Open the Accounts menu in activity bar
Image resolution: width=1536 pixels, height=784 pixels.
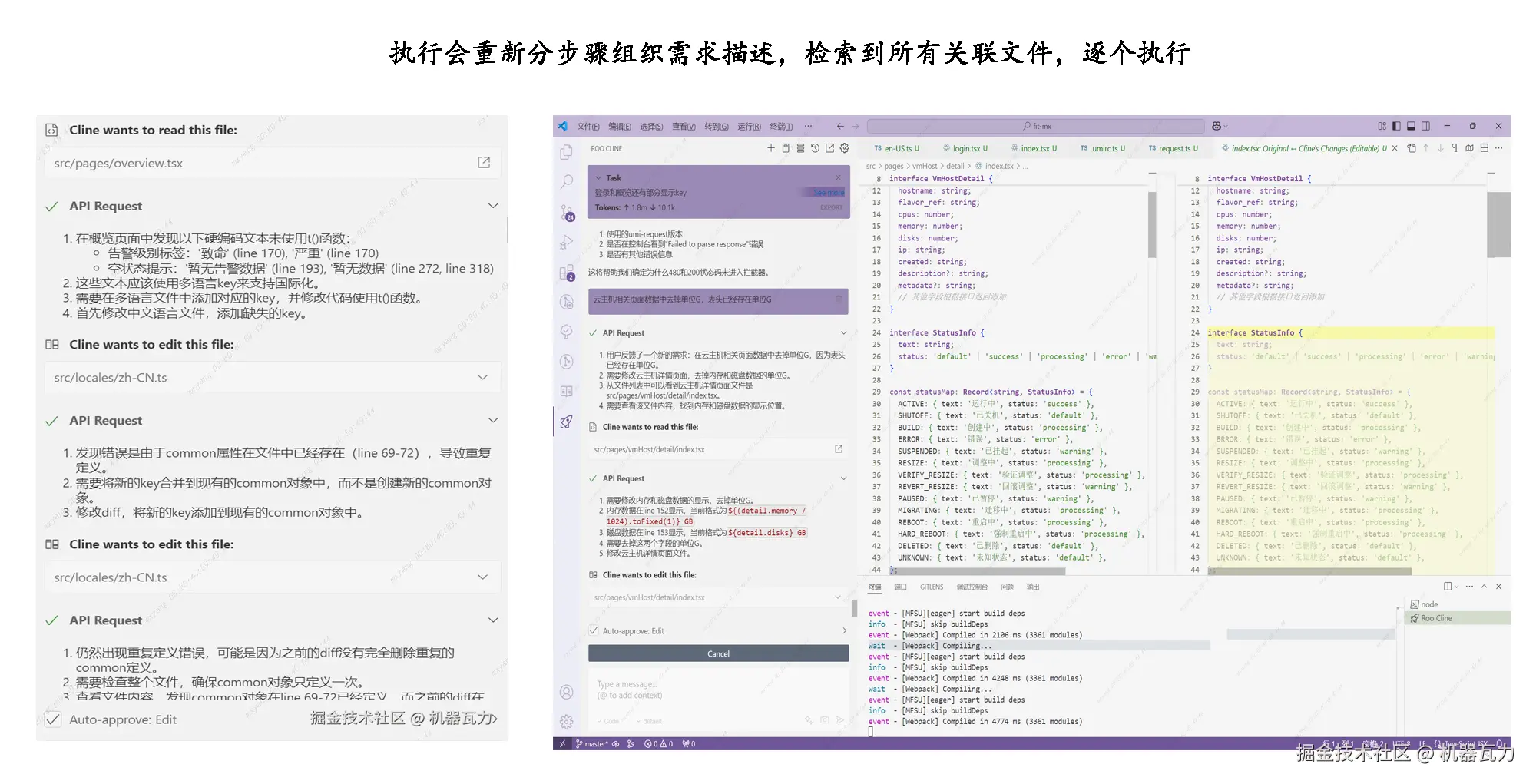567,692
